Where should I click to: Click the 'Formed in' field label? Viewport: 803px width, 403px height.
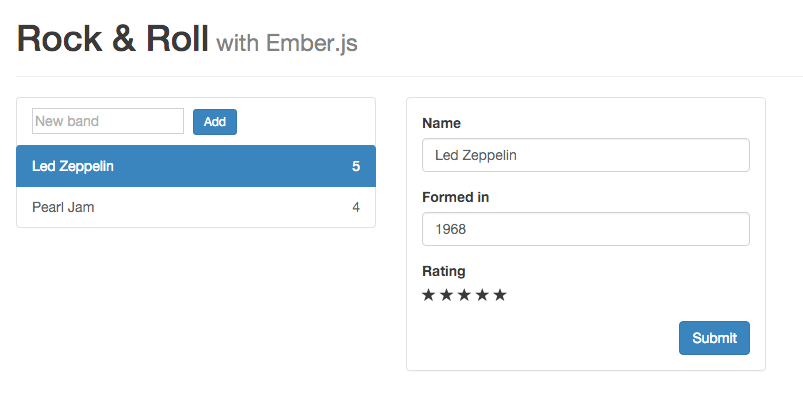(x=455, y=197)
